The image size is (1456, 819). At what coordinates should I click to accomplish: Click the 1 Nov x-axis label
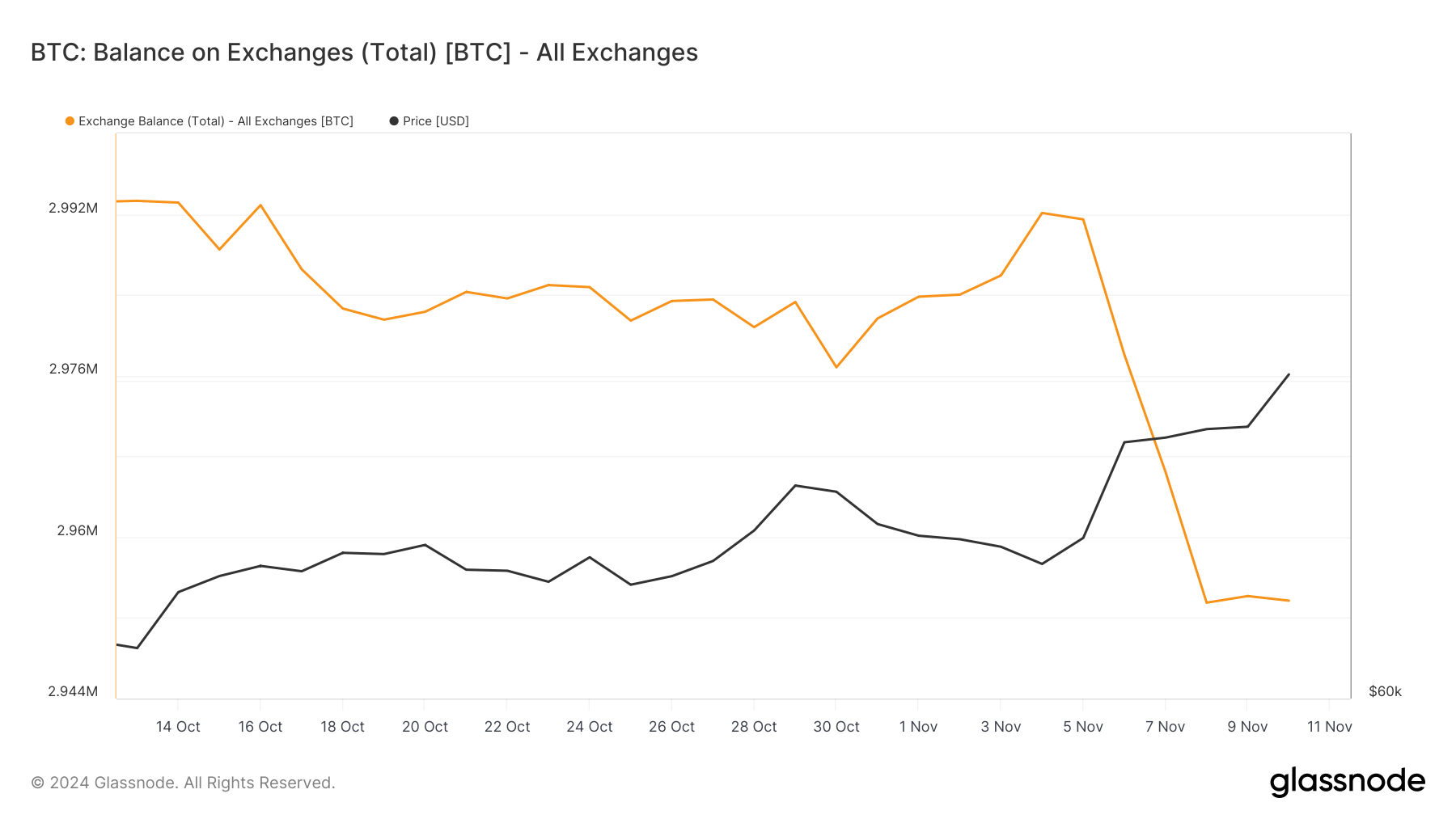[918, 727]
